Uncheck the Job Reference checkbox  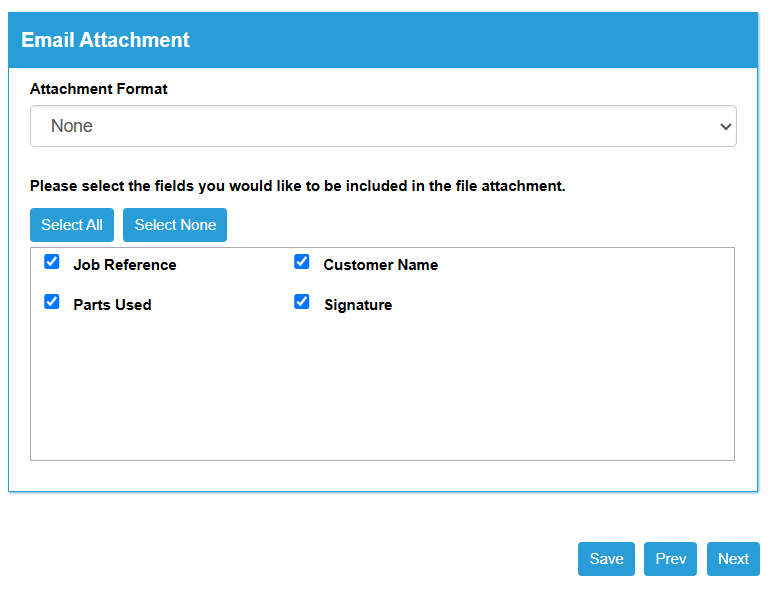[x=52, y=262]
